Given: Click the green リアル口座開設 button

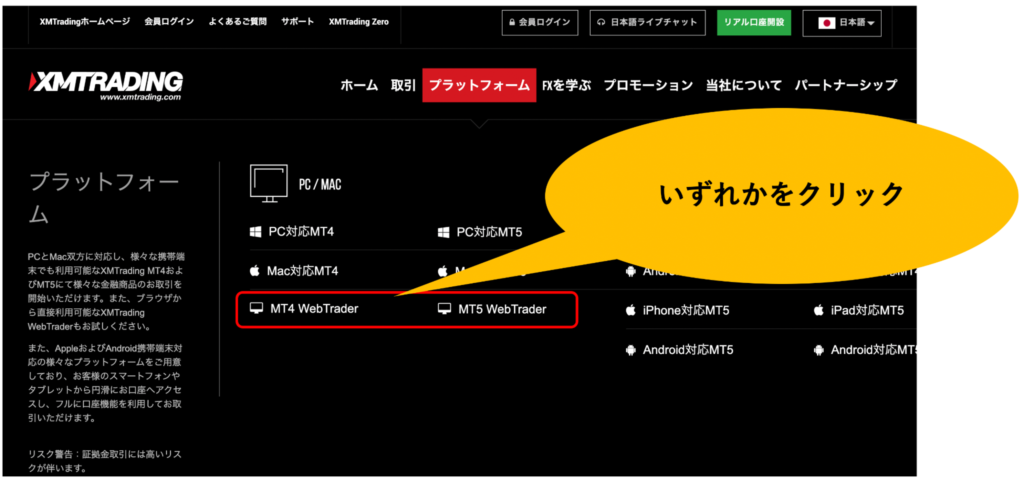Looking at the screenshot, I should click(754, 23).
